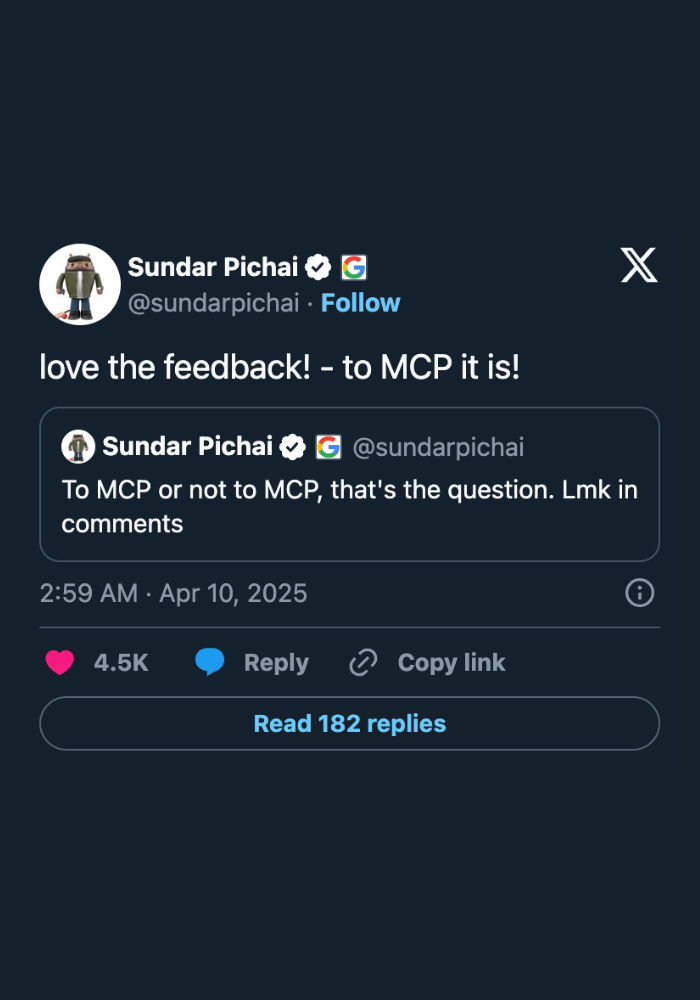Image resolution: width=700 pixels, height=1000 pixels.
Task: Open the Read 182 replies button
Action: click(x=349, y=723)
